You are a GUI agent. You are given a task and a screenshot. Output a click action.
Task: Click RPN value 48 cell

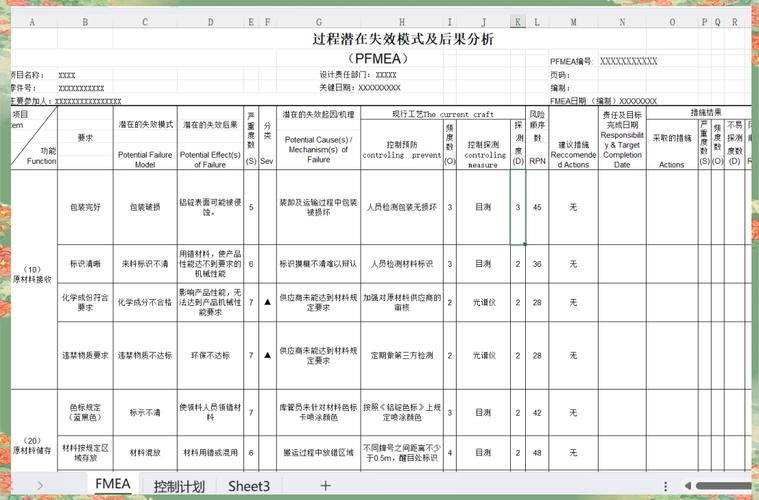pyautogui.click(x=537, y=453)
